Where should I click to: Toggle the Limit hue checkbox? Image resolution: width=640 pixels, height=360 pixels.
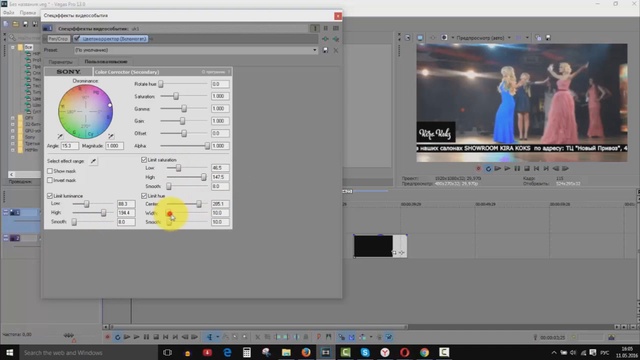144,196
